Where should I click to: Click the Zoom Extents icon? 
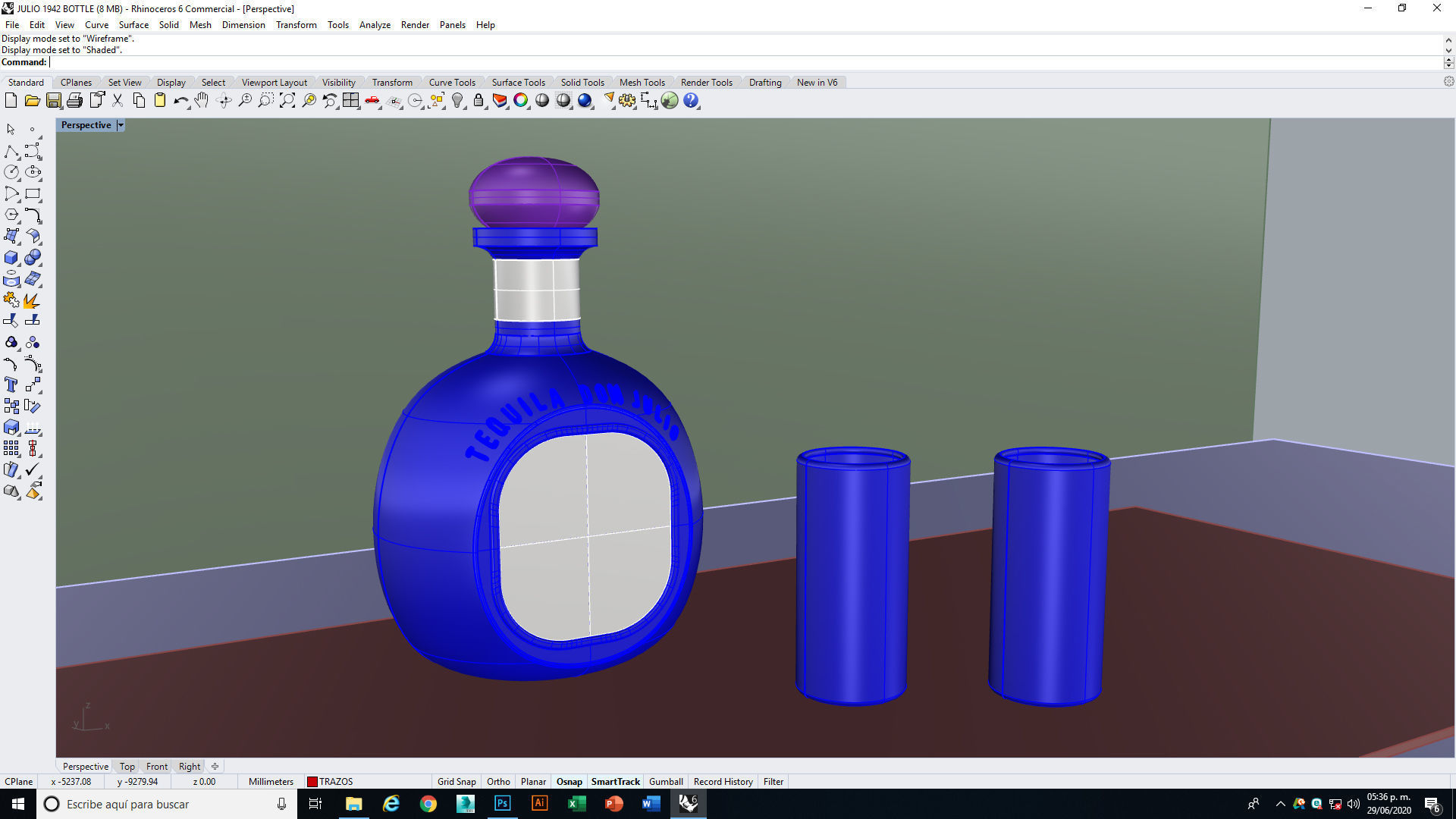click(287, 101)
